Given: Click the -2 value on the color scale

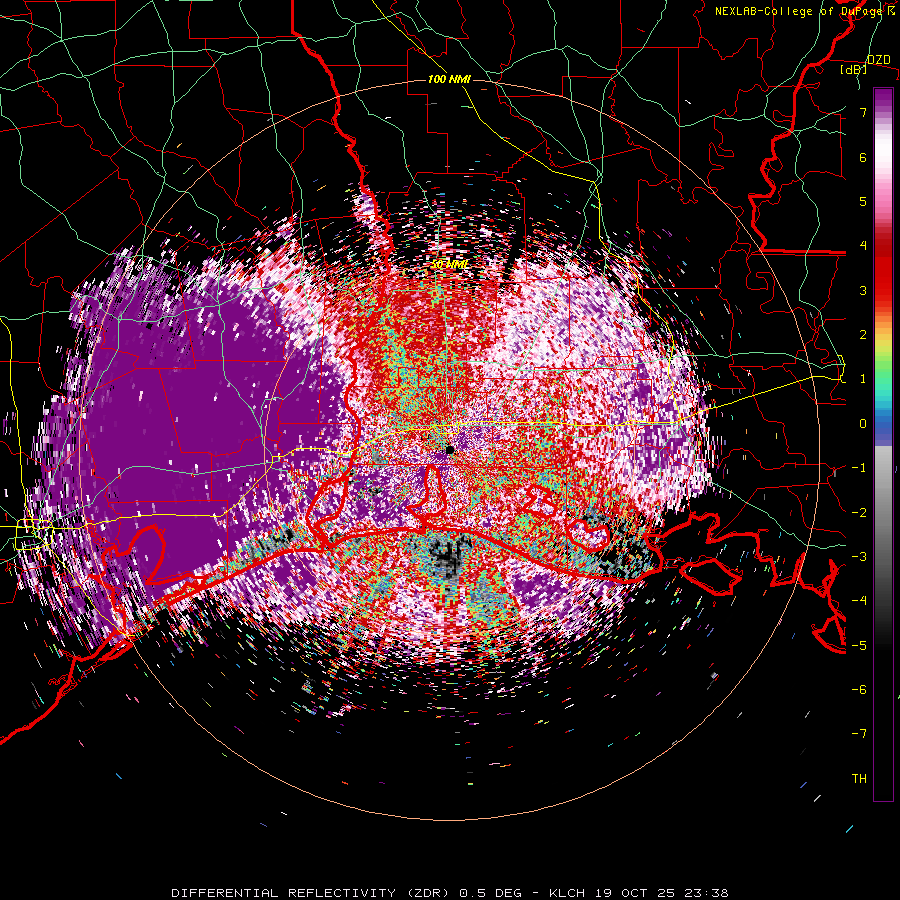Looking at the screenshot, I should click(x=859, y=513).
